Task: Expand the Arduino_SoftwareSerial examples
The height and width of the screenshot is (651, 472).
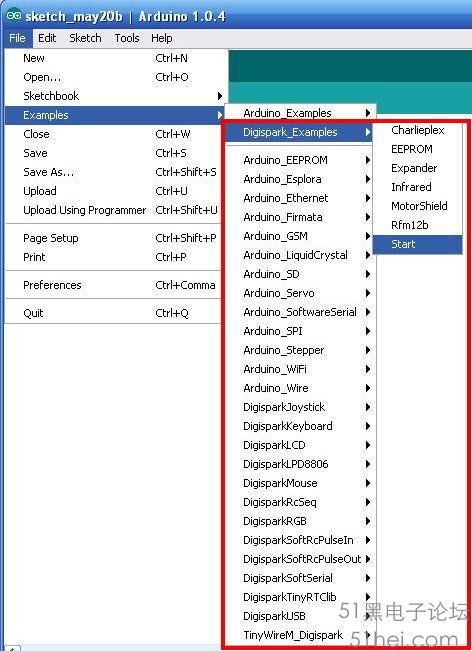Action: (300, 312)
